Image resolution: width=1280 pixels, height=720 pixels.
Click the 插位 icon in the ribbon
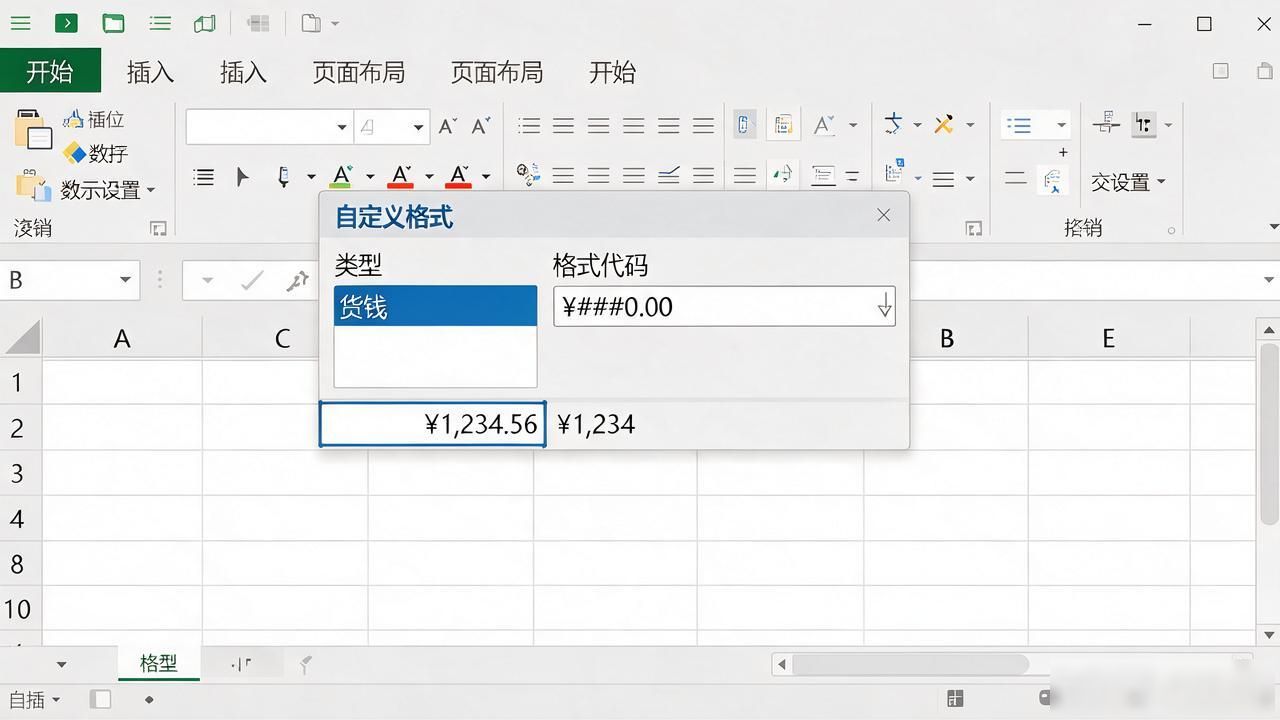point(73,119)
